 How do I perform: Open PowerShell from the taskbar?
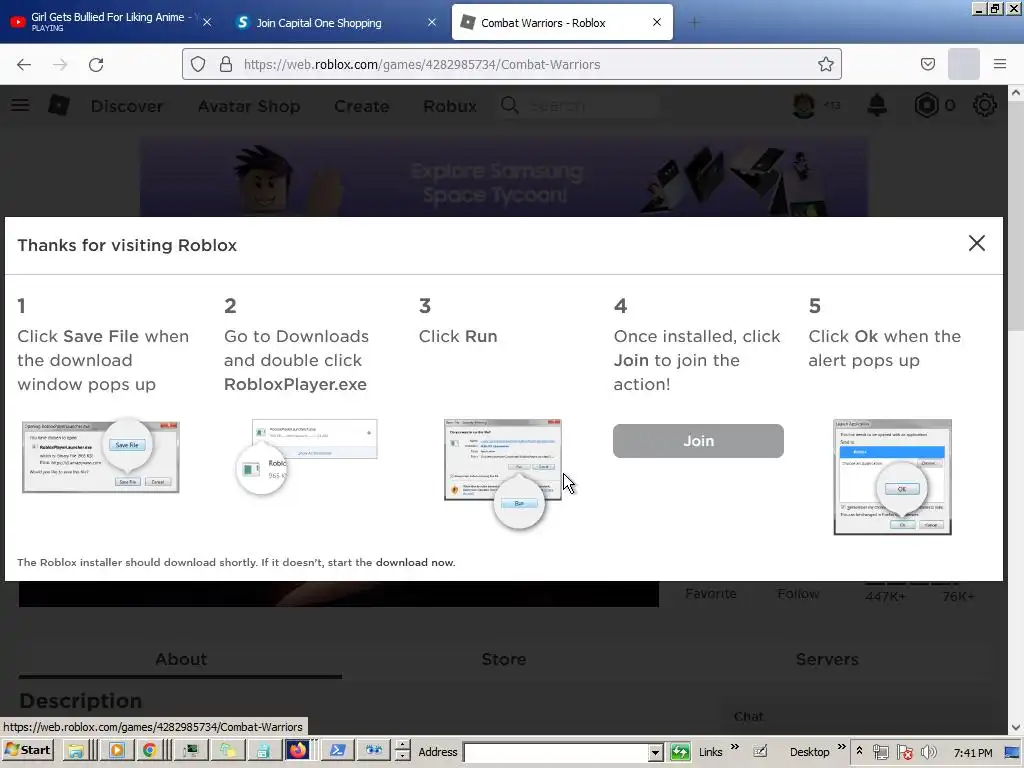click(x=337, y=751)
